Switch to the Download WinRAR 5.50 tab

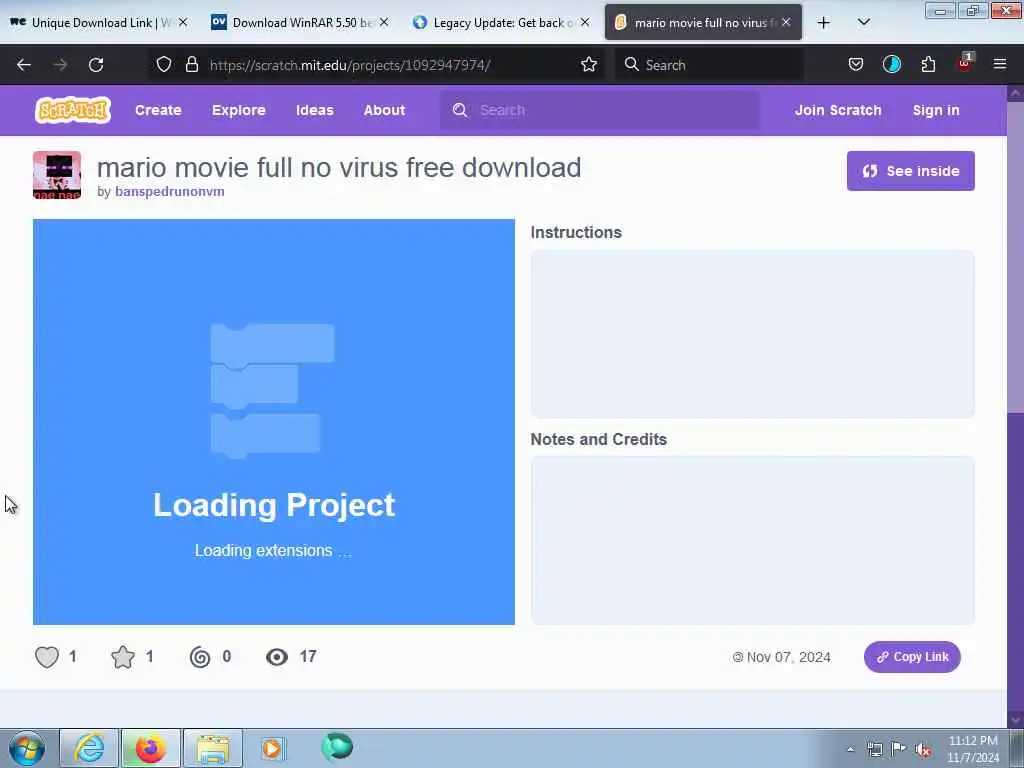click(300, 23)
